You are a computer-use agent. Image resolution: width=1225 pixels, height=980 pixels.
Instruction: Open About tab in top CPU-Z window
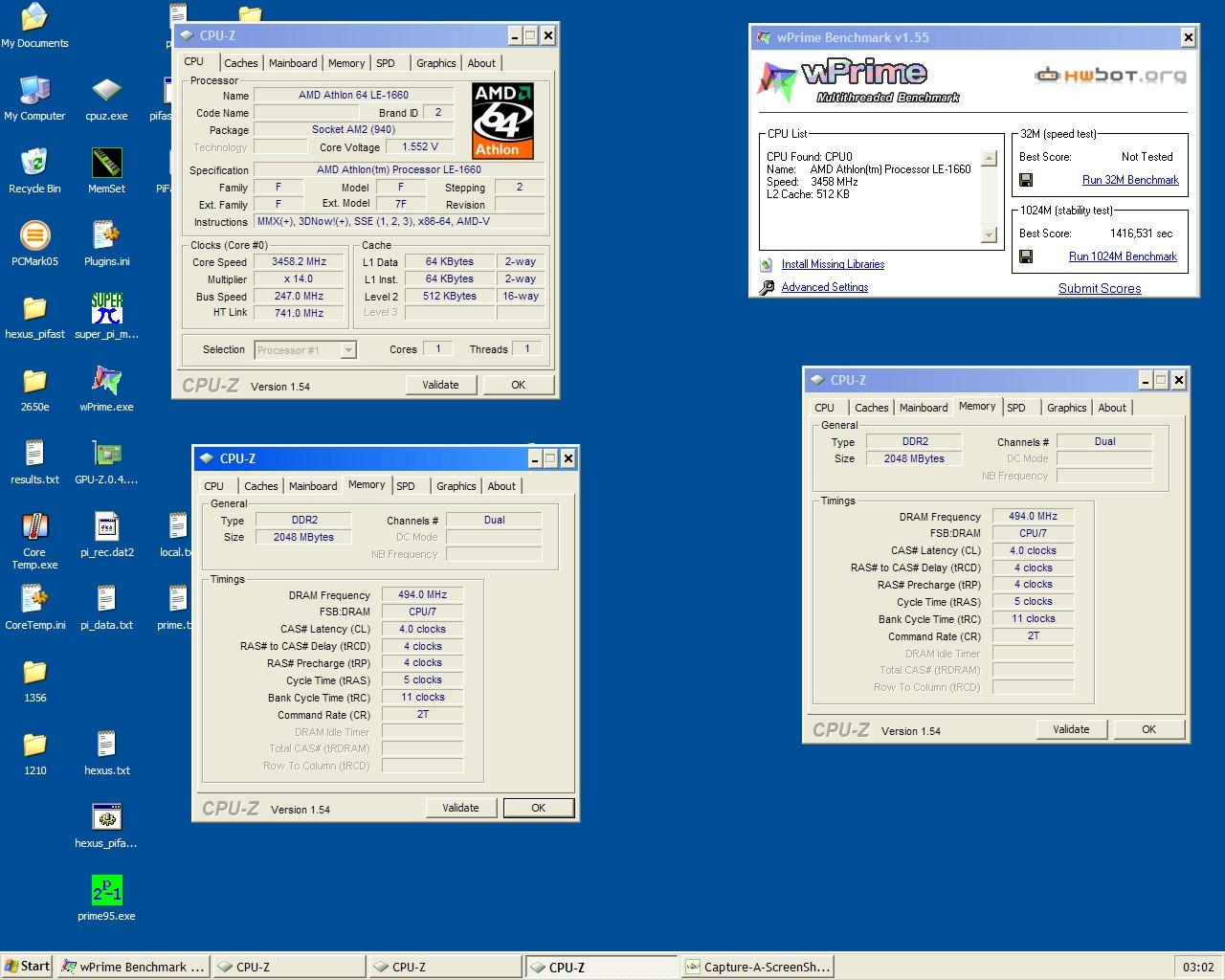[481, 63]
